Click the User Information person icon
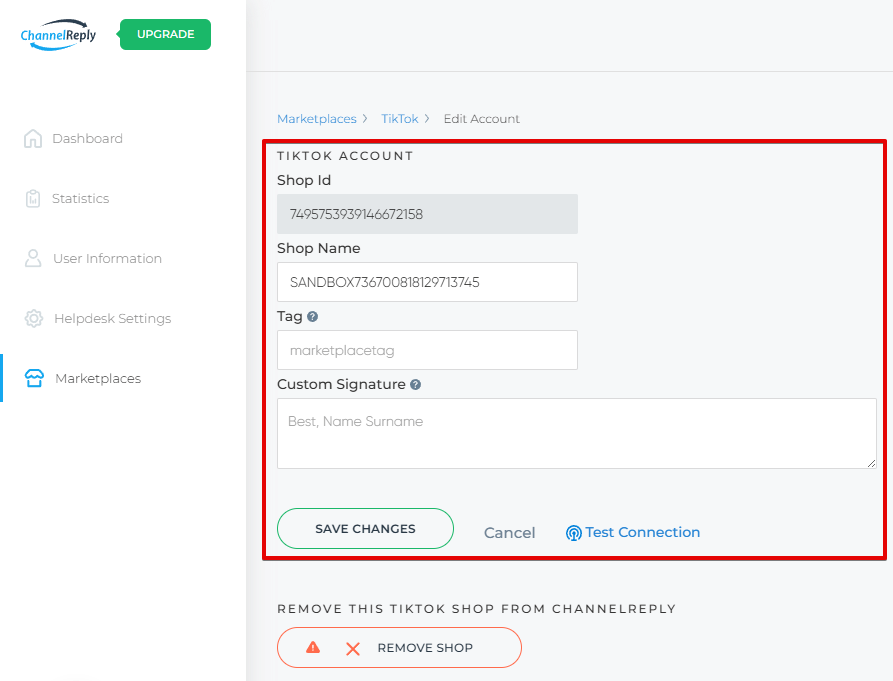Viewport: 893px width, 681px height. (x=33, y=259)
